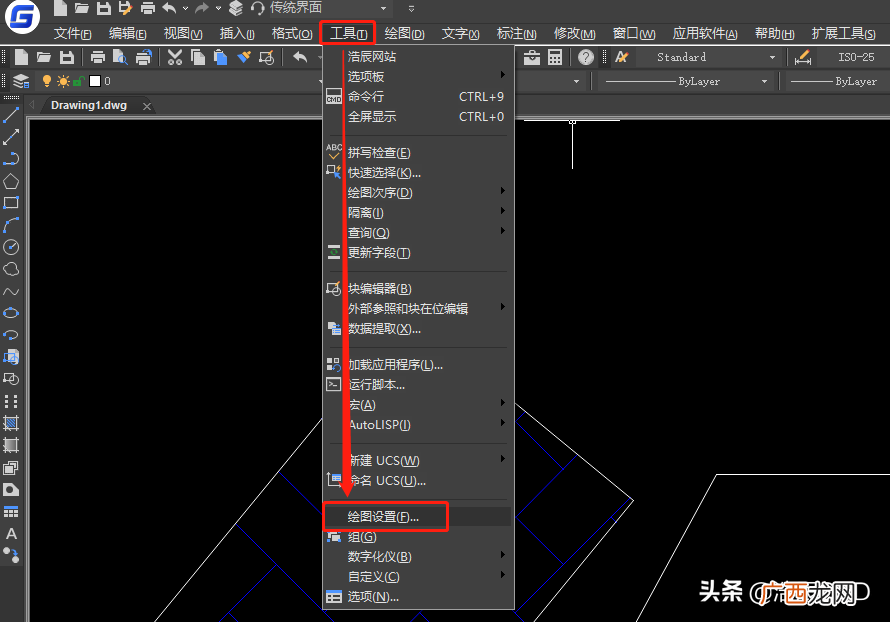The height and width of the screenshot is (622, 890).
Task: Click 命令行 menu entry
Action: tap(418, 96)
